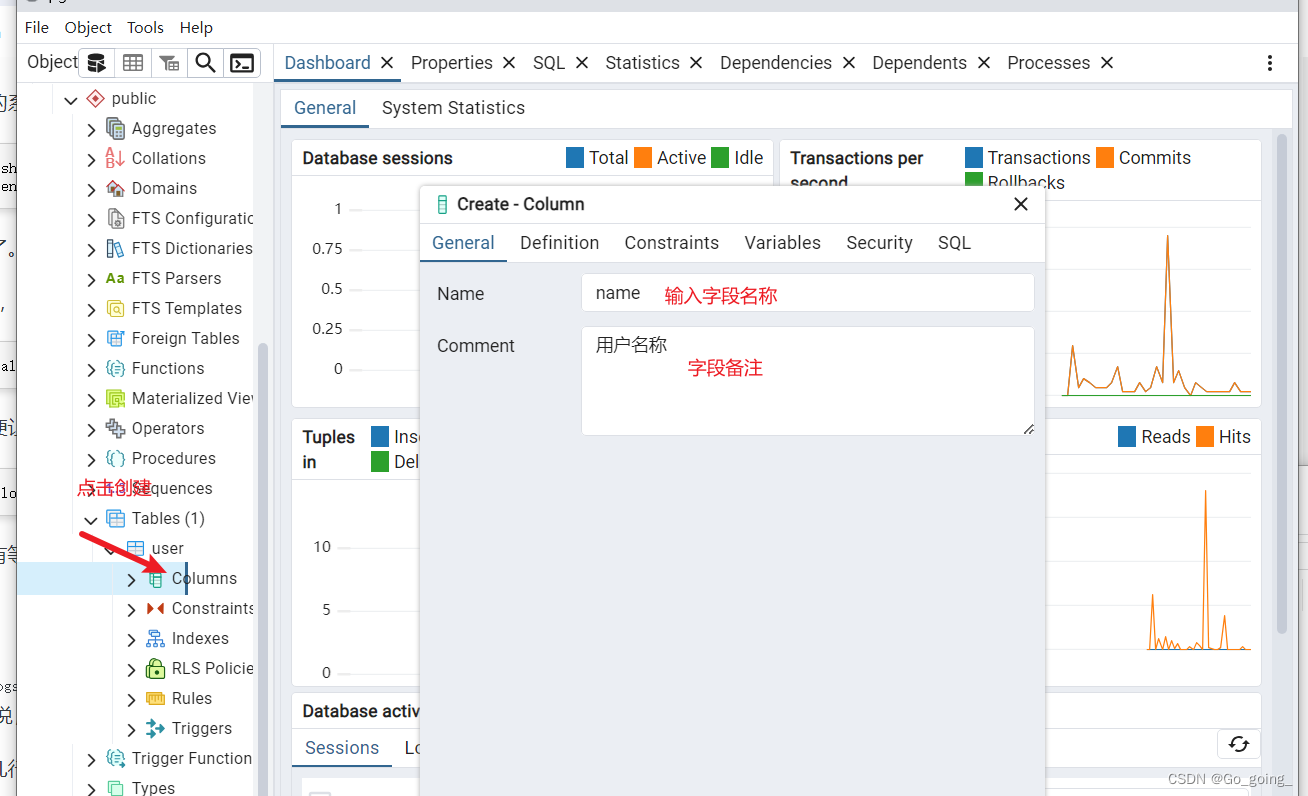This screenshot has width=1308, height=796.
Task: Click the FTS Configurations node icon
Action: (x=115, y=218)
